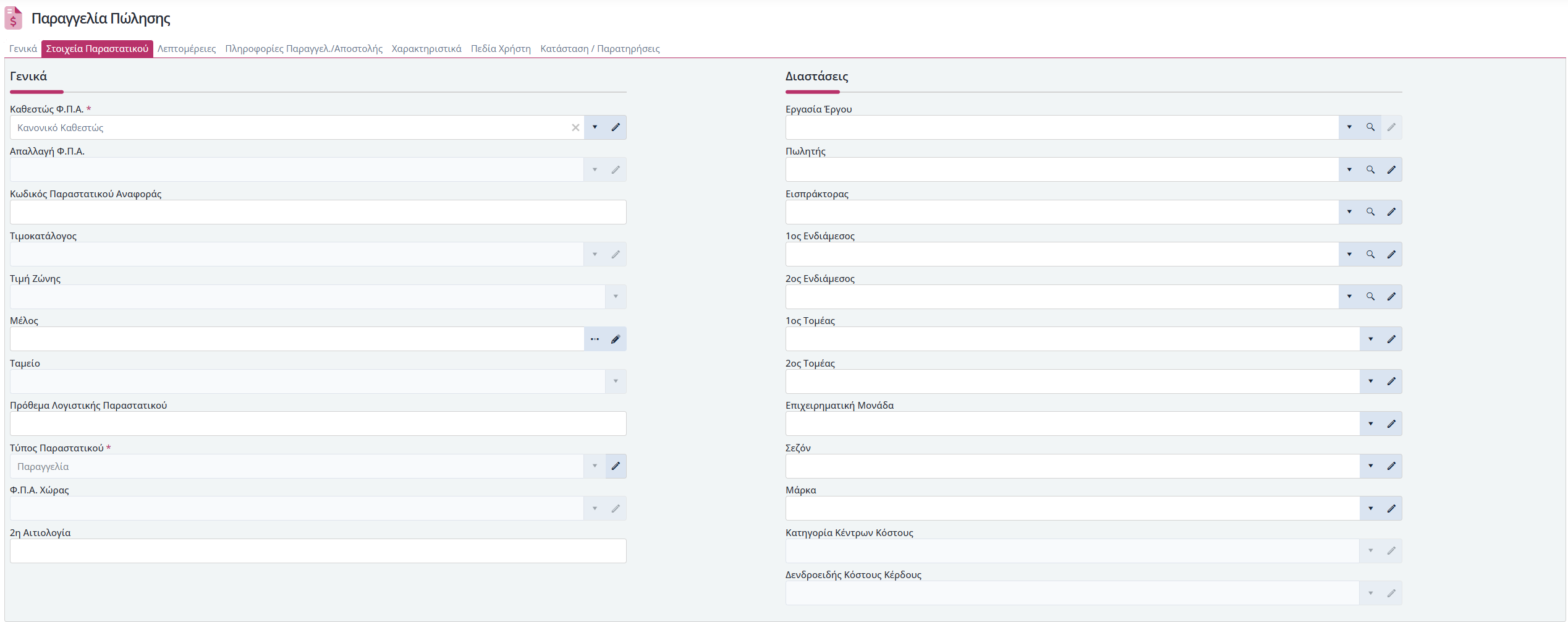Expand the 1ος Τομέας dropdown
1568x622 pixels.
click(1370, 339)
